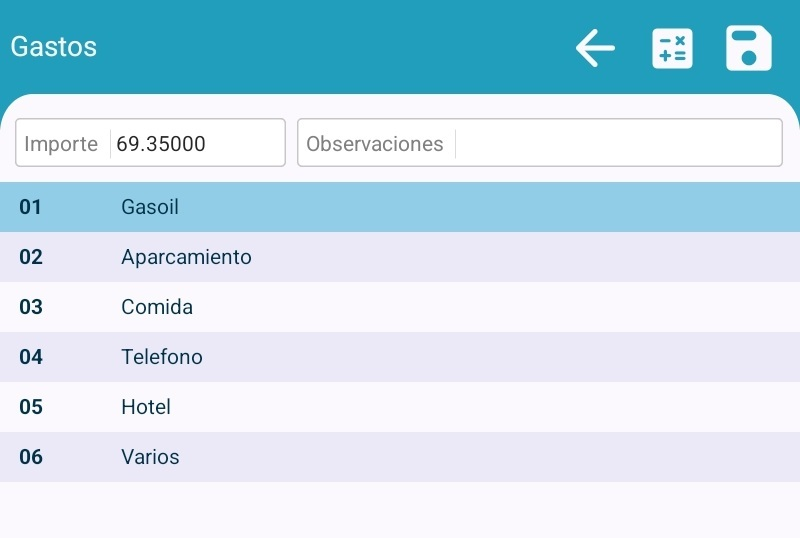The height and width of the screenshot is (538, 800).
Task: Select the row numbered 06
Action: point(31,457)
